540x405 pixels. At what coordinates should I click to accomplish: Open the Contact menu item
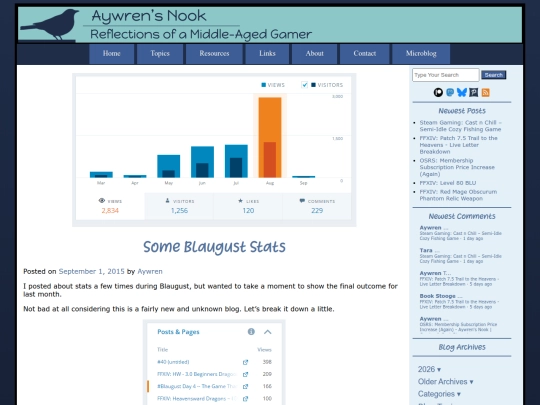(x=365, y=54)
